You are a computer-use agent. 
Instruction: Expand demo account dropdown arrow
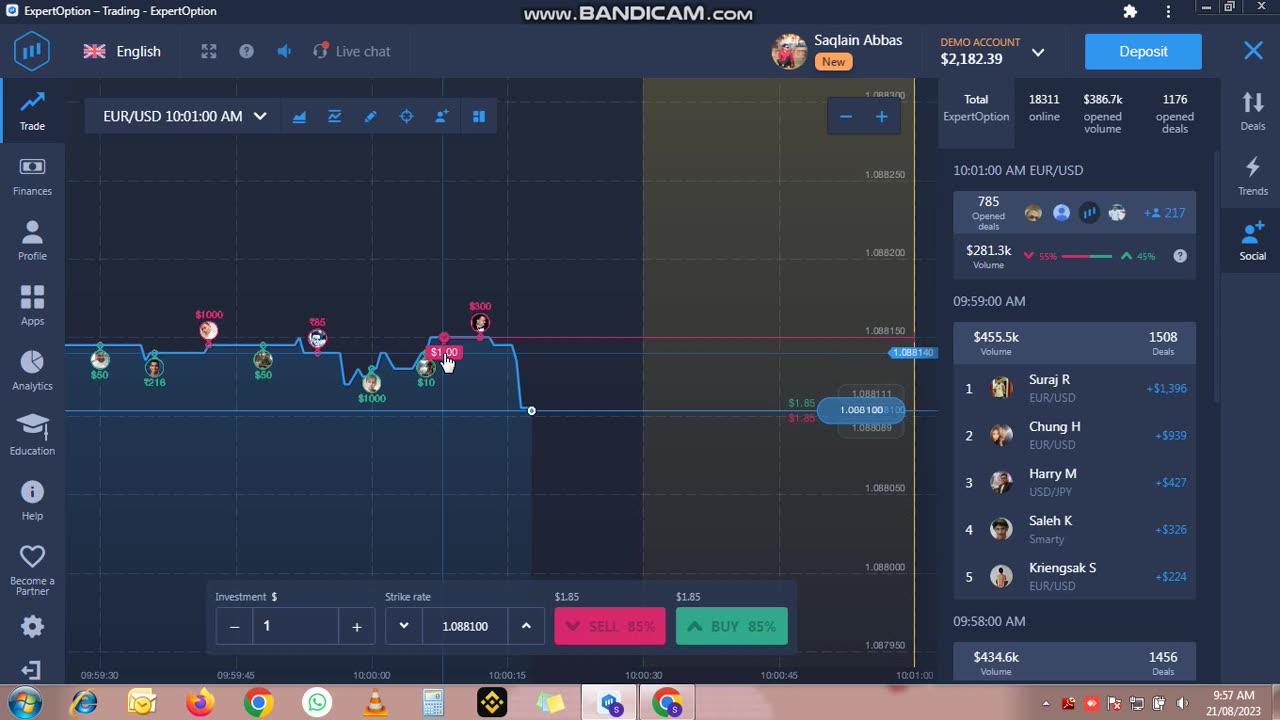coord(1038,52)
